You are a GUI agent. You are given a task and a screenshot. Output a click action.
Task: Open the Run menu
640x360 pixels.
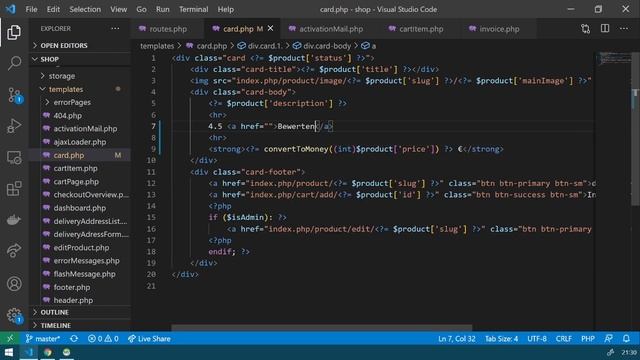pos(162,9)
